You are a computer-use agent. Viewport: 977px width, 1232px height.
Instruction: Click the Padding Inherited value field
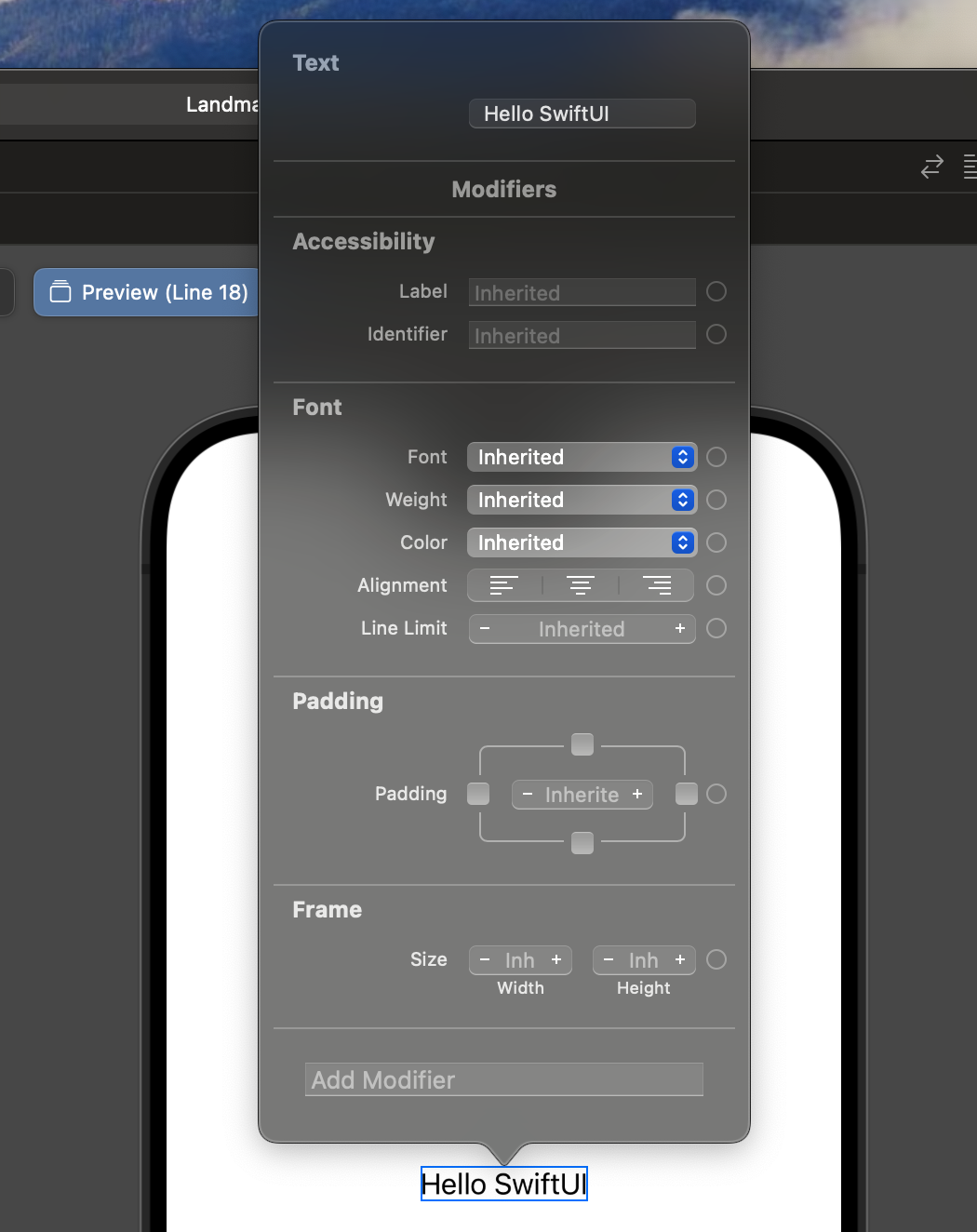582,795
